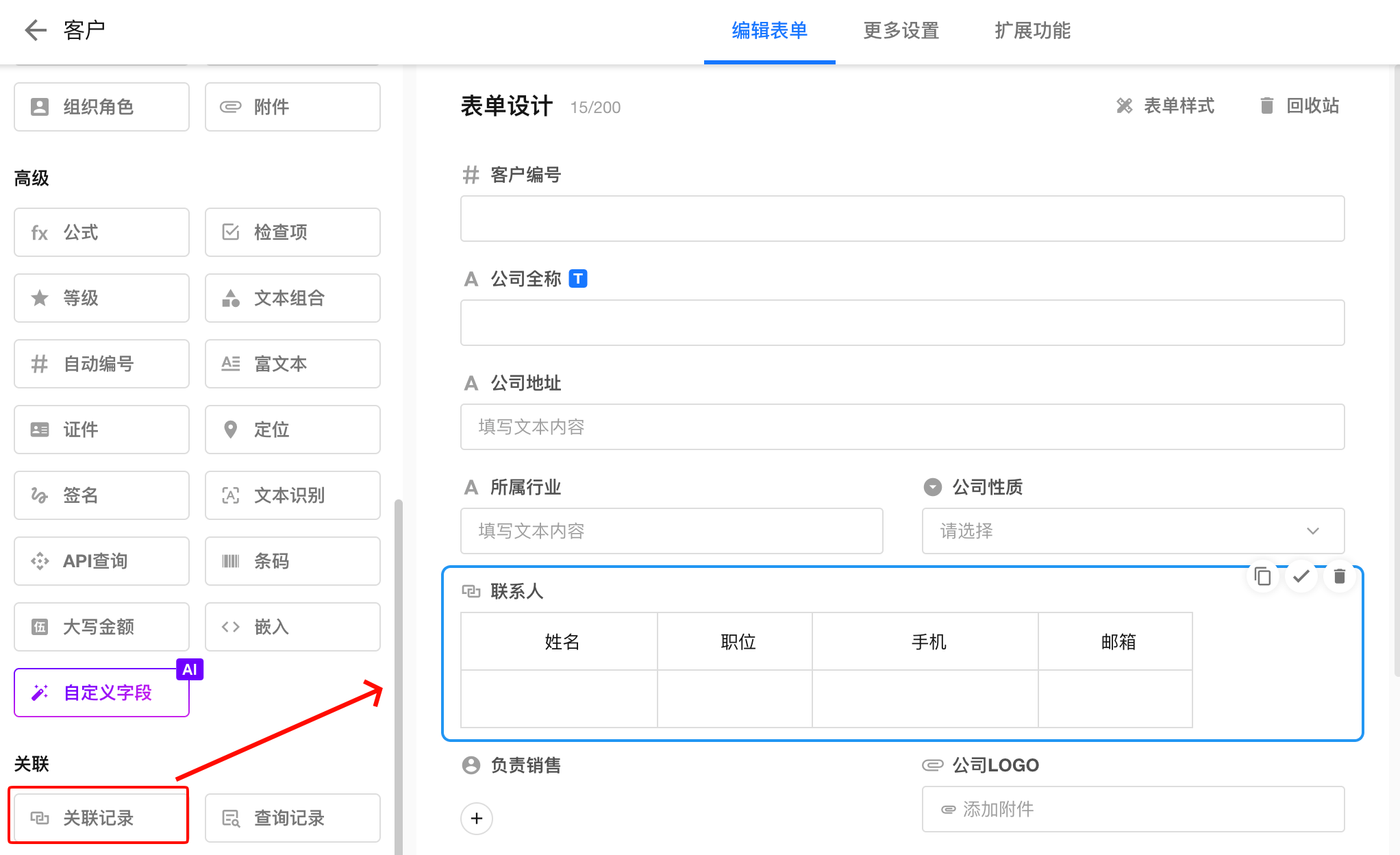1400x855 pixels.
Task: Switch to the 扩展功能 tab
Action: click(x=1032, y=31)
